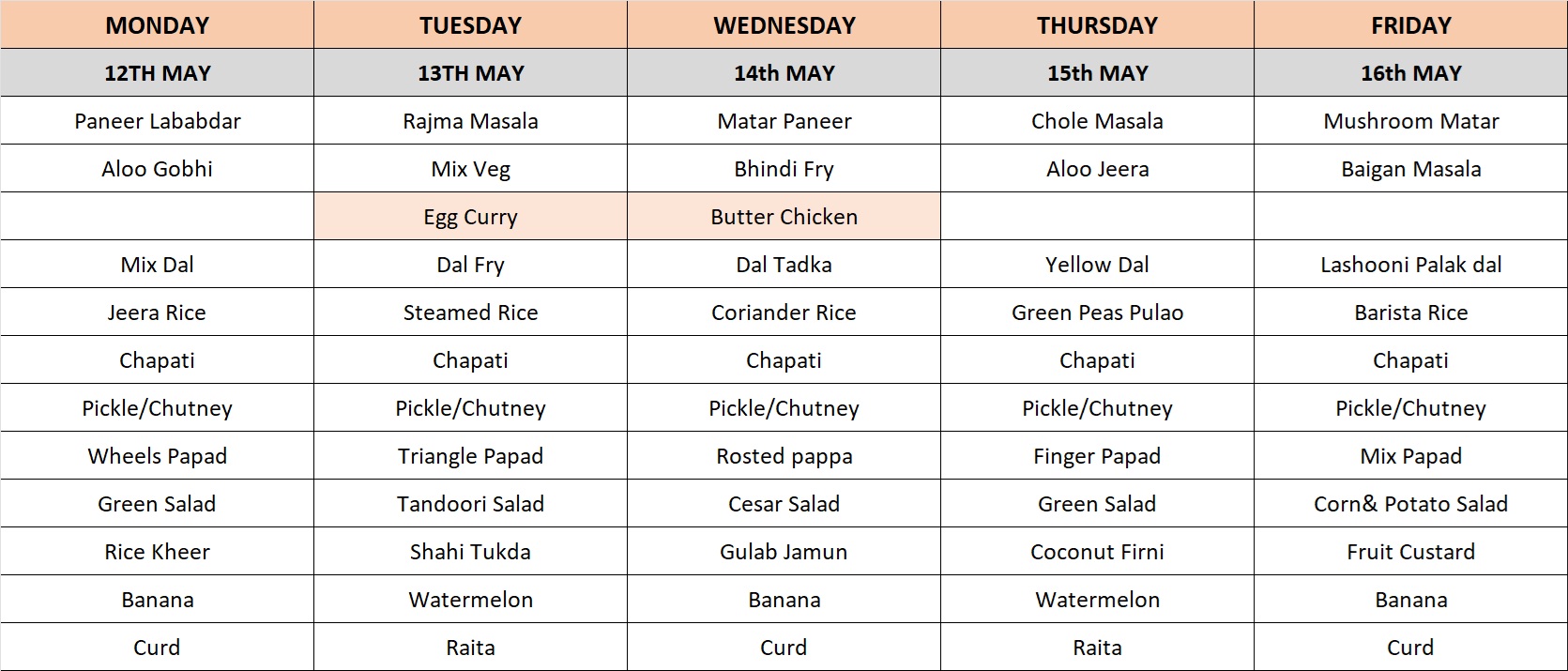Click the TUESDAY column header
The image size is (1568, 671).
coord(470,24)
